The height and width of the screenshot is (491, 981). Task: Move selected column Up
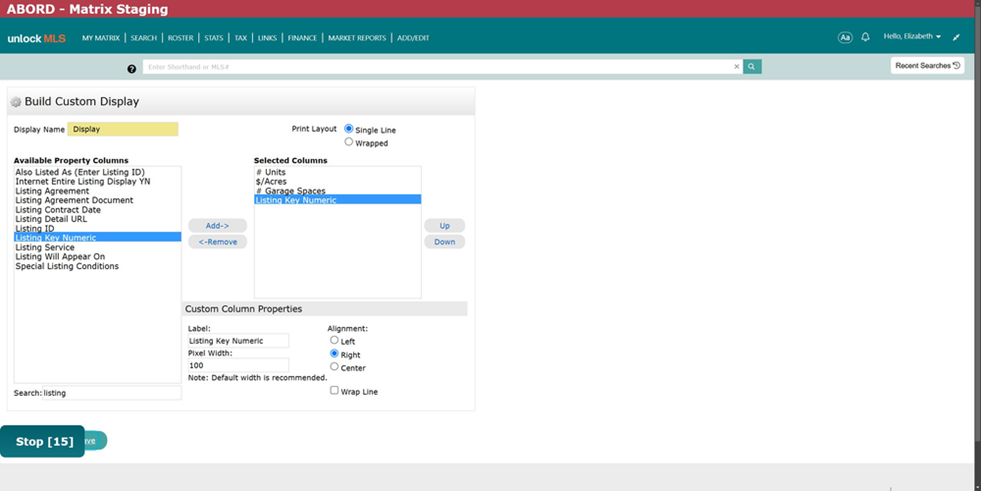pos(444,226)
